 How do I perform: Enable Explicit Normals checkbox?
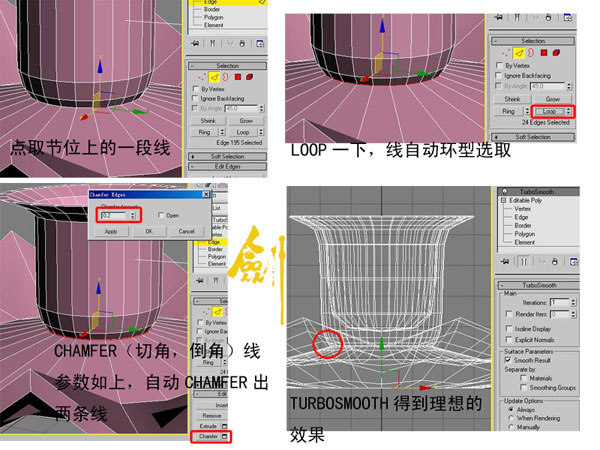tap(509, 339)
